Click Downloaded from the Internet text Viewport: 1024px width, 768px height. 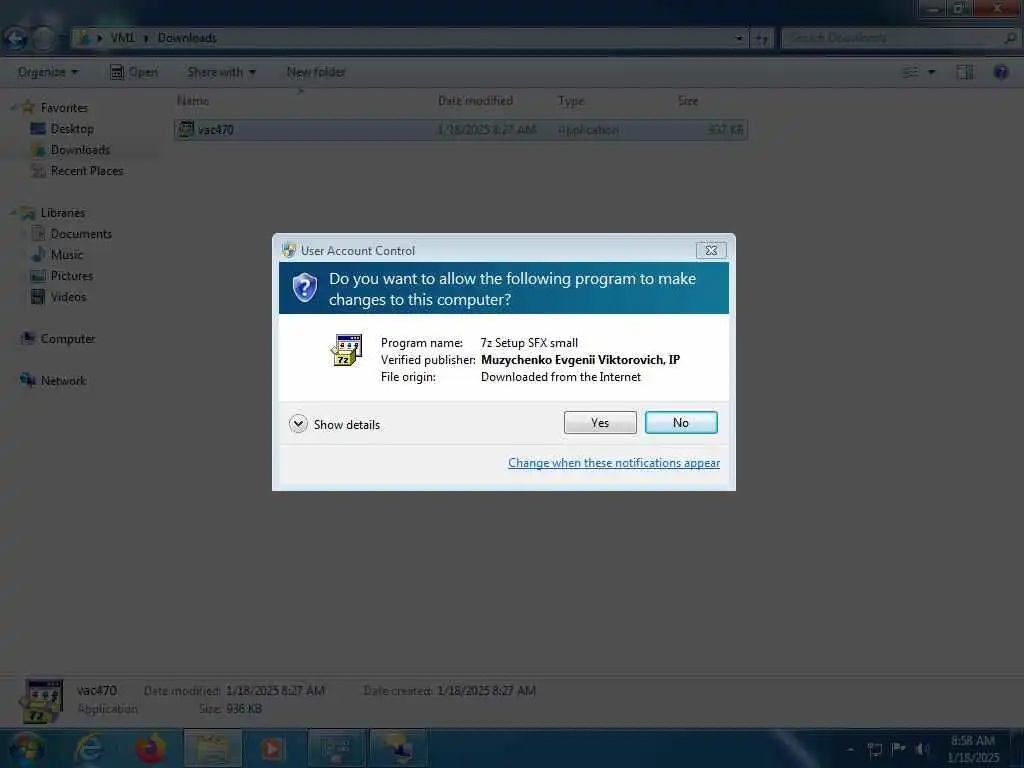[x=560, y=377]
